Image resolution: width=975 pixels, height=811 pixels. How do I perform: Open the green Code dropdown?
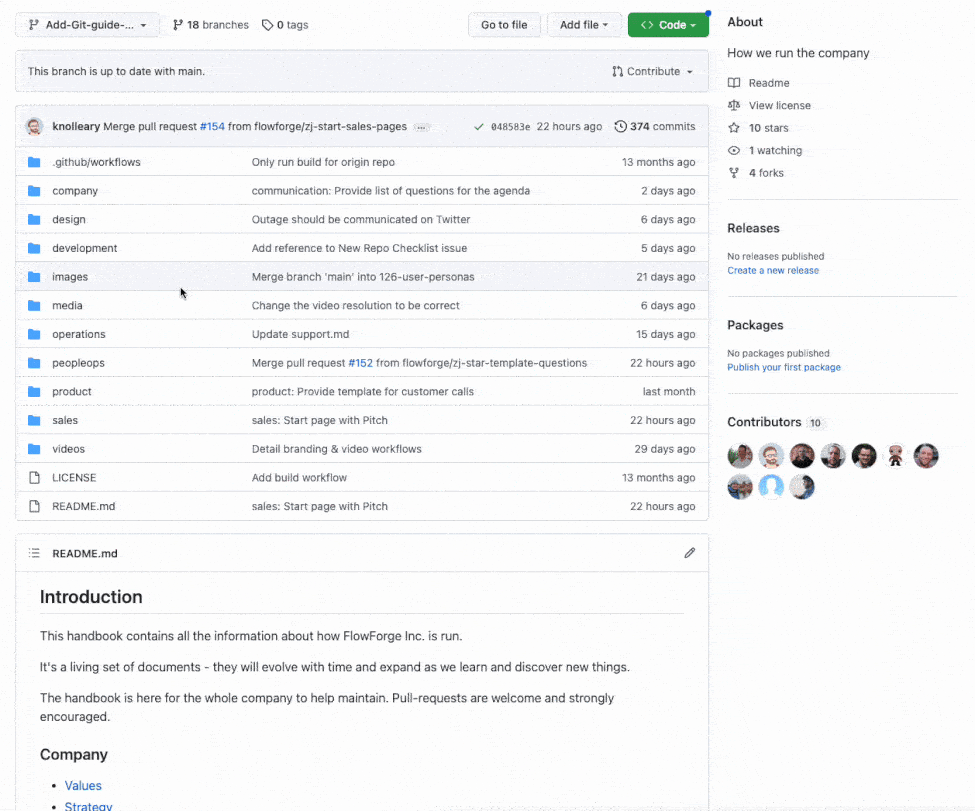(668, 24)
